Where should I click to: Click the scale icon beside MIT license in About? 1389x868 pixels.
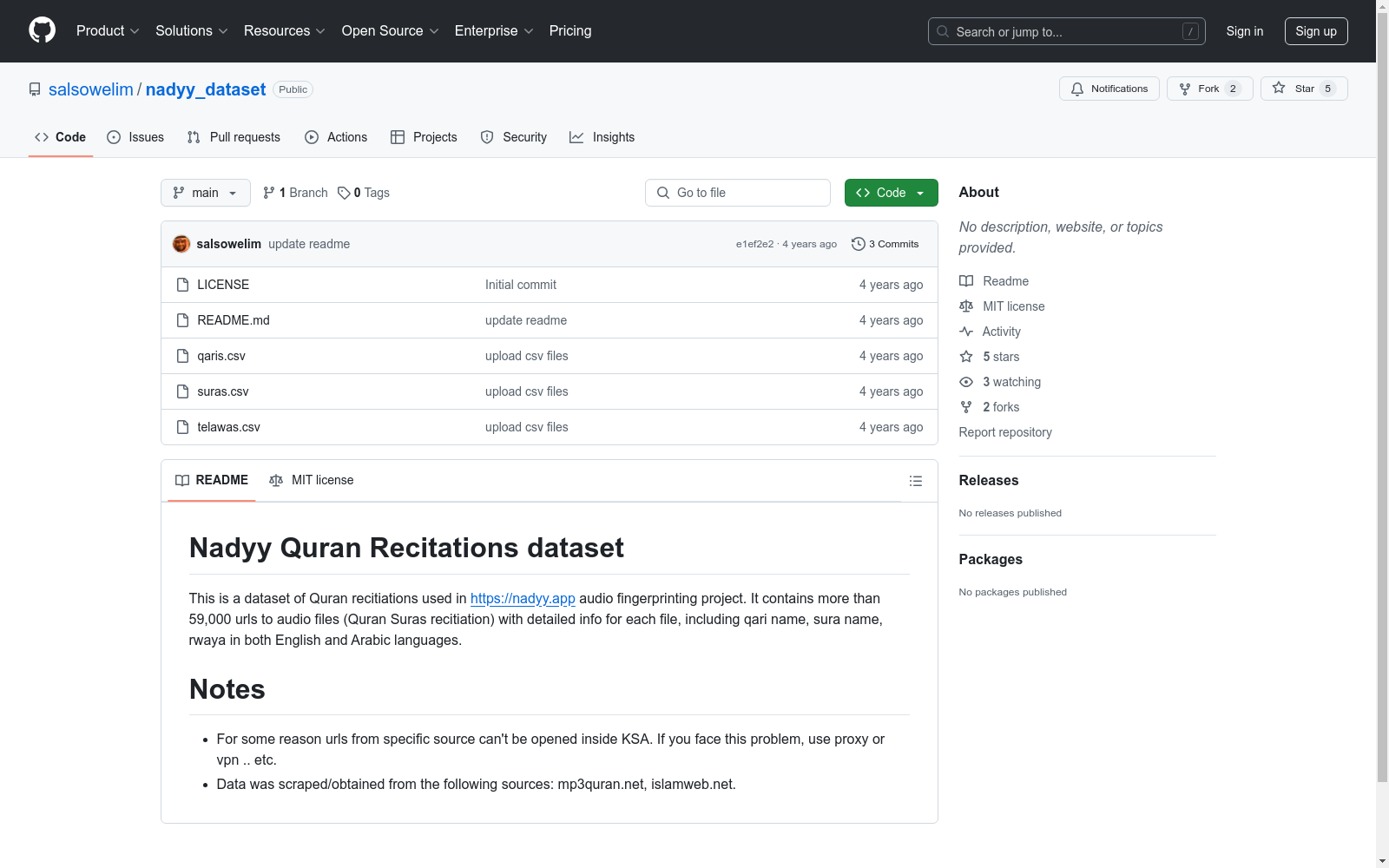pyautogui.click(x=966, y=306)
